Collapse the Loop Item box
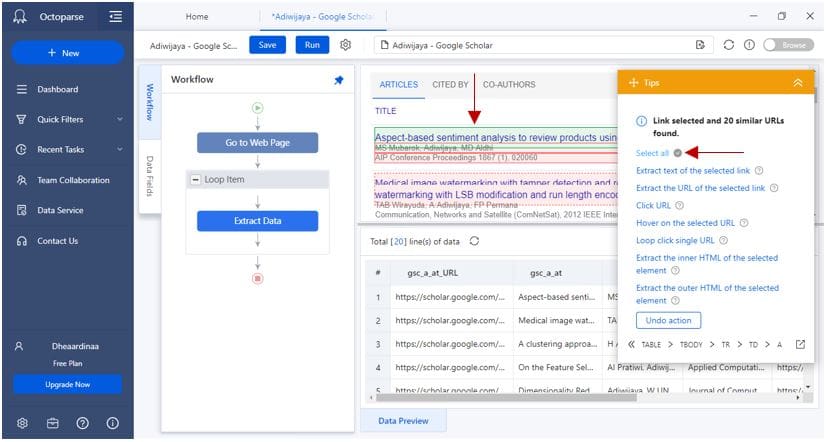Viewport: 826px width, 442px height. point(194,180)
